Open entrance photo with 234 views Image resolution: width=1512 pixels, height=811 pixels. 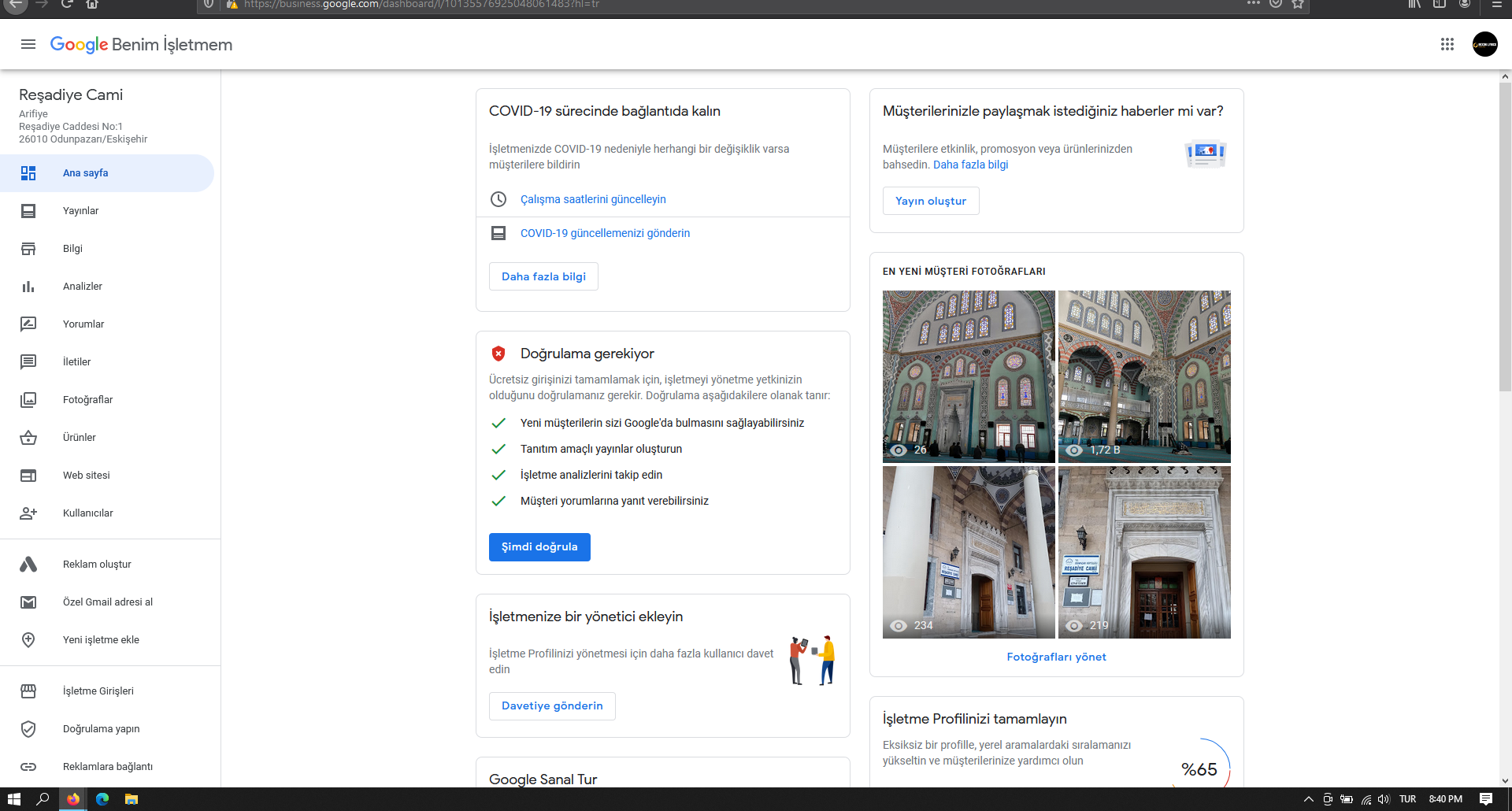969,552
